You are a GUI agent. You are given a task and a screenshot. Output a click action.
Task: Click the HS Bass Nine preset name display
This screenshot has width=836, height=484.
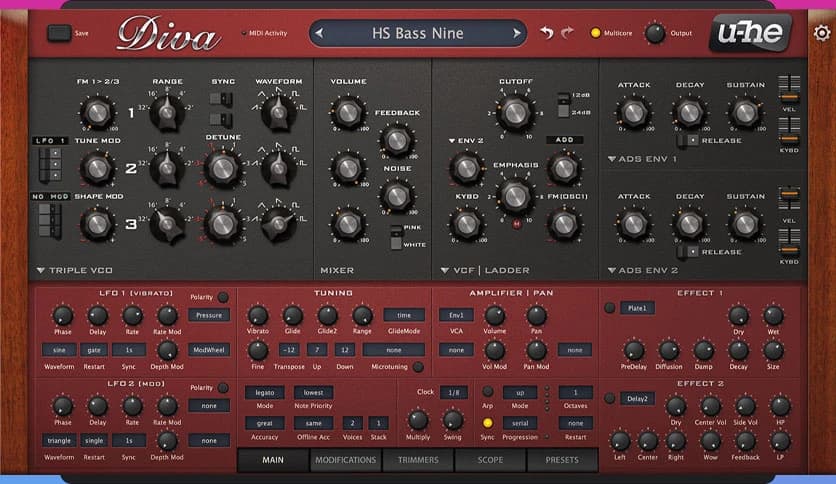pyautogui.click(x=418, y=33)
